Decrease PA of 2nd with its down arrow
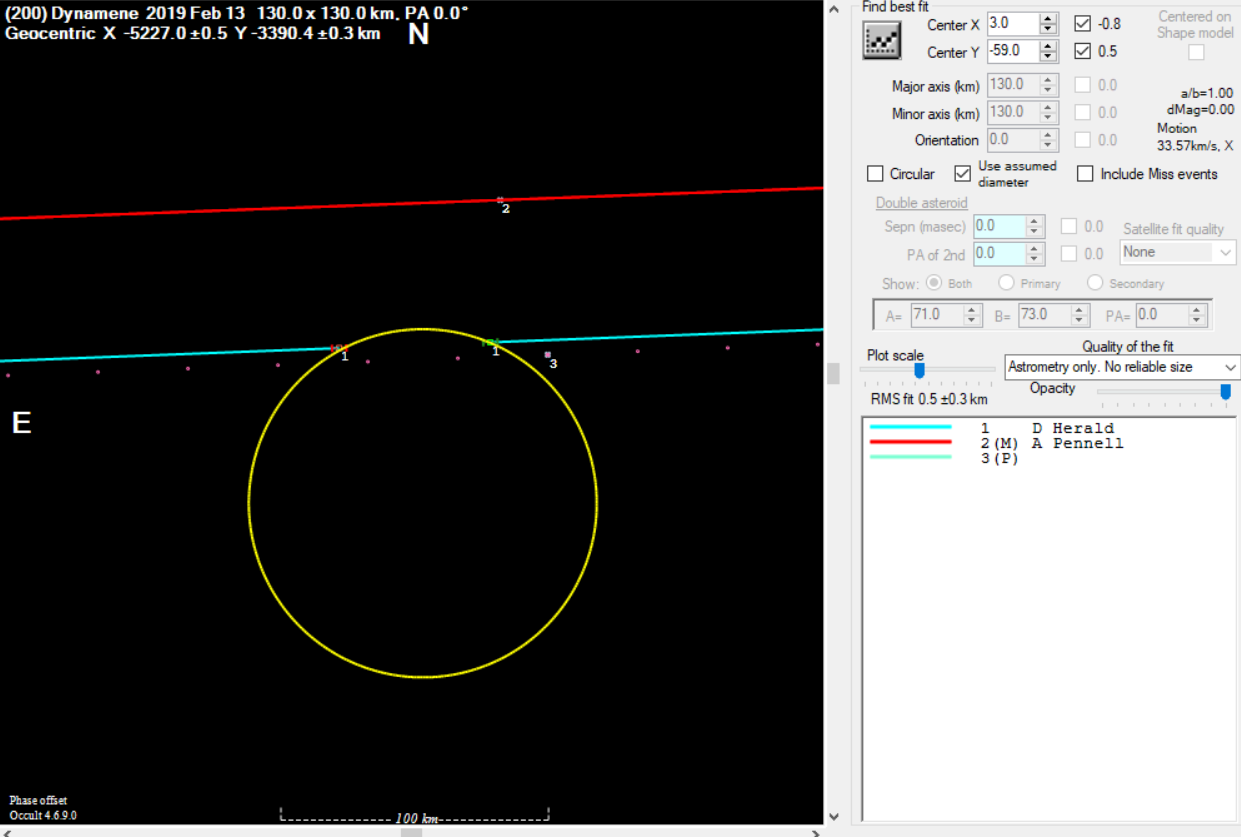Screen dimensions: 1241x837 pos(1035,260)
